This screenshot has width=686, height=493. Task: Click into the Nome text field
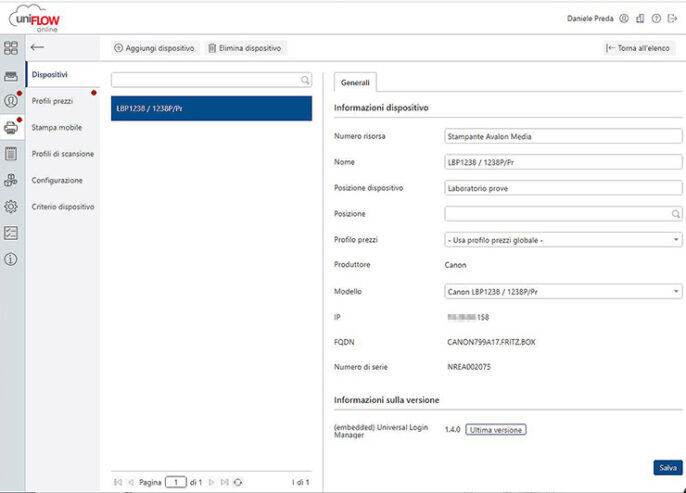561,162
